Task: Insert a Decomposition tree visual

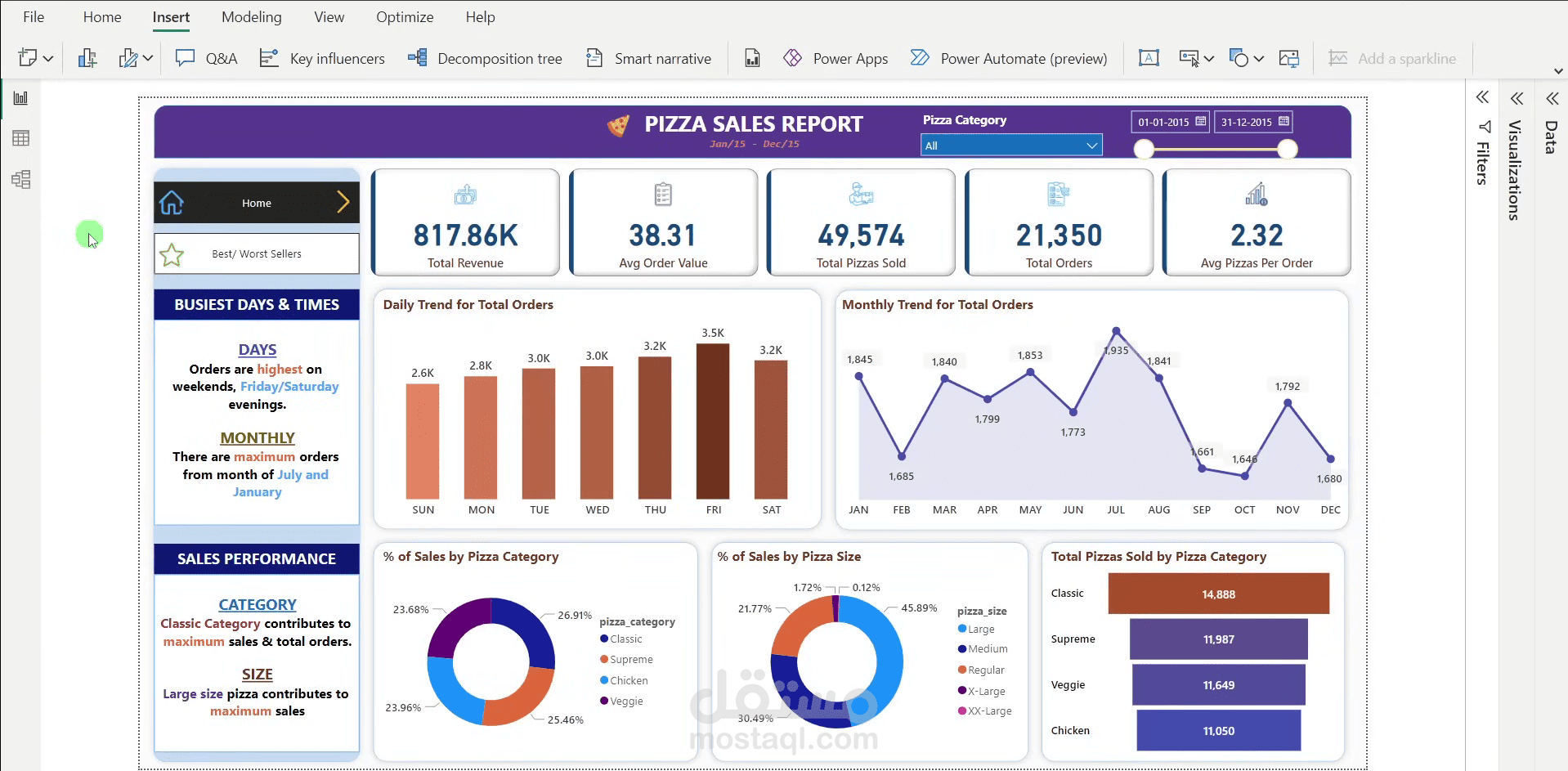Action: (x=485, y=58)
